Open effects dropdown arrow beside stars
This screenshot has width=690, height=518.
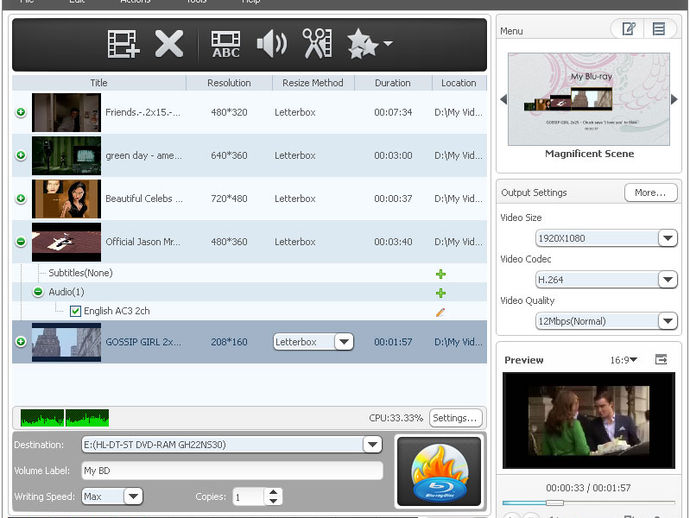click(388, 44)
